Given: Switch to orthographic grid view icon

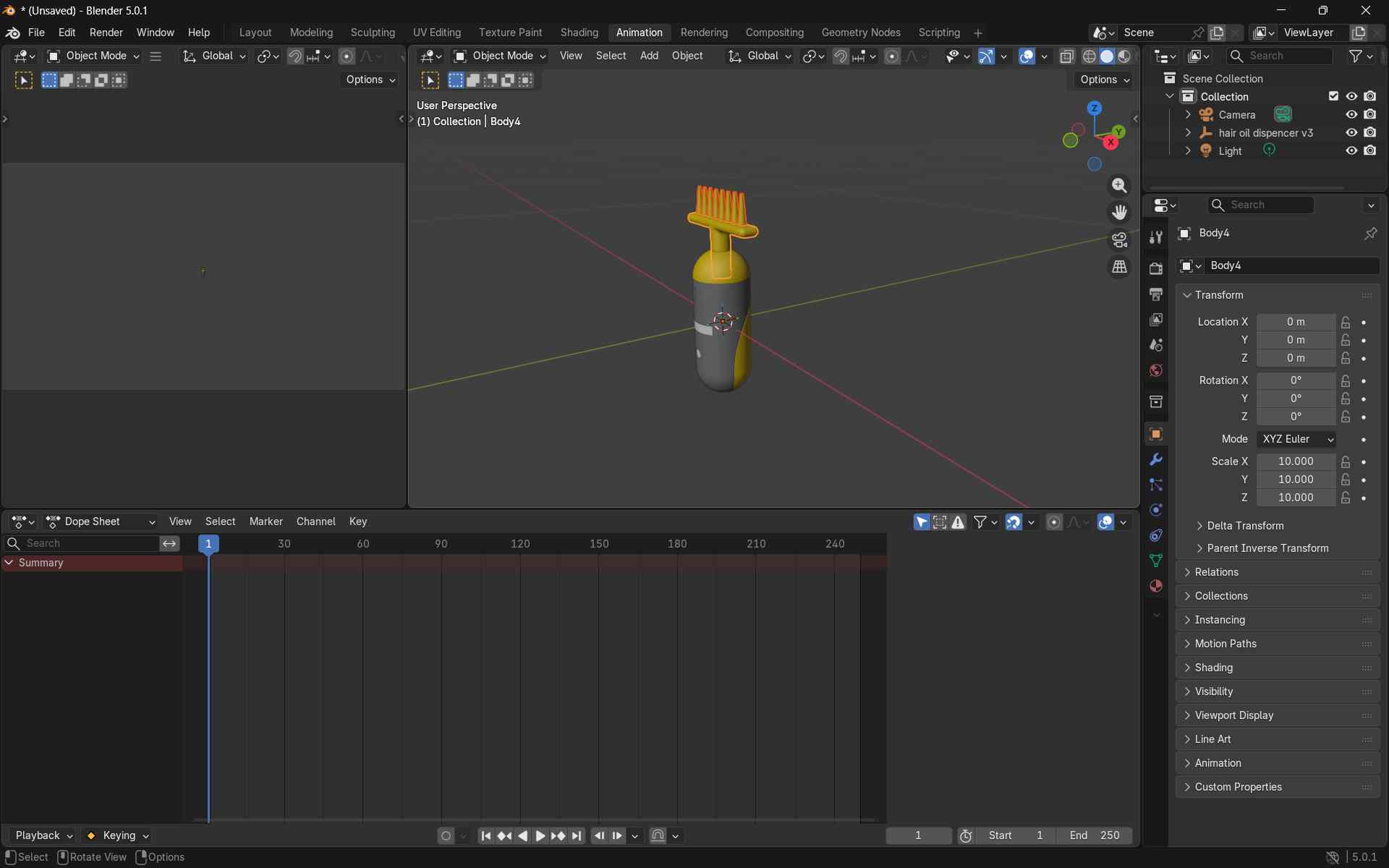Looking at the screenshot, I should tap(1119, 267).
